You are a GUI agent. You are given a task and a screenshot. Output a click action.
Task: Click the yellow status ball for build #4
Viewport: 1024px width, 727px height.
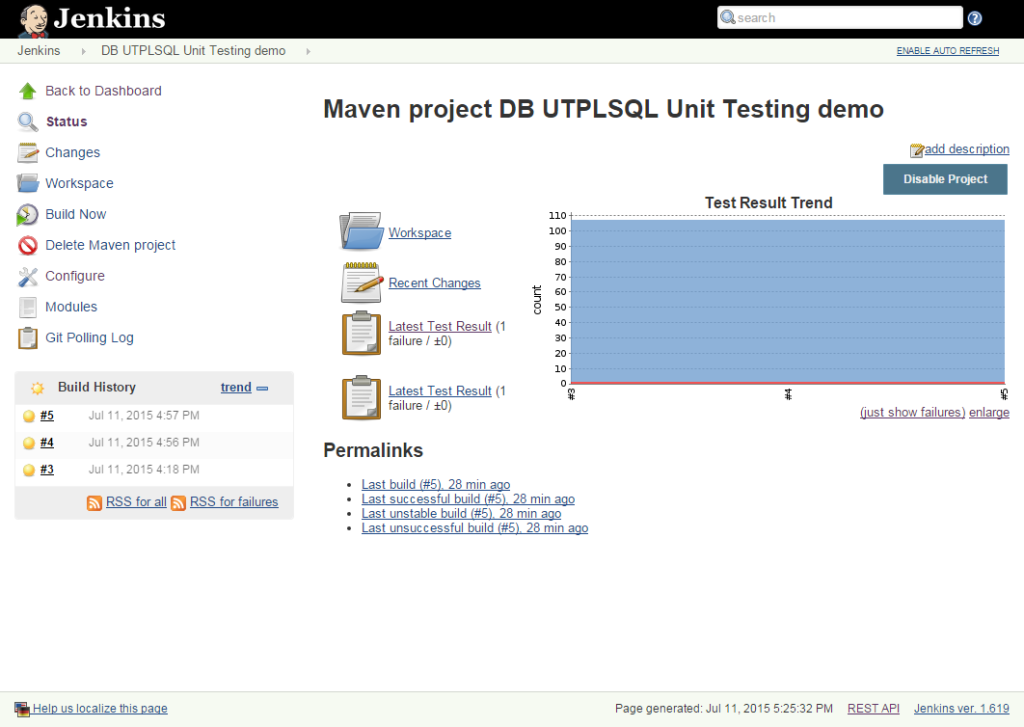click(x=29, y=443)
